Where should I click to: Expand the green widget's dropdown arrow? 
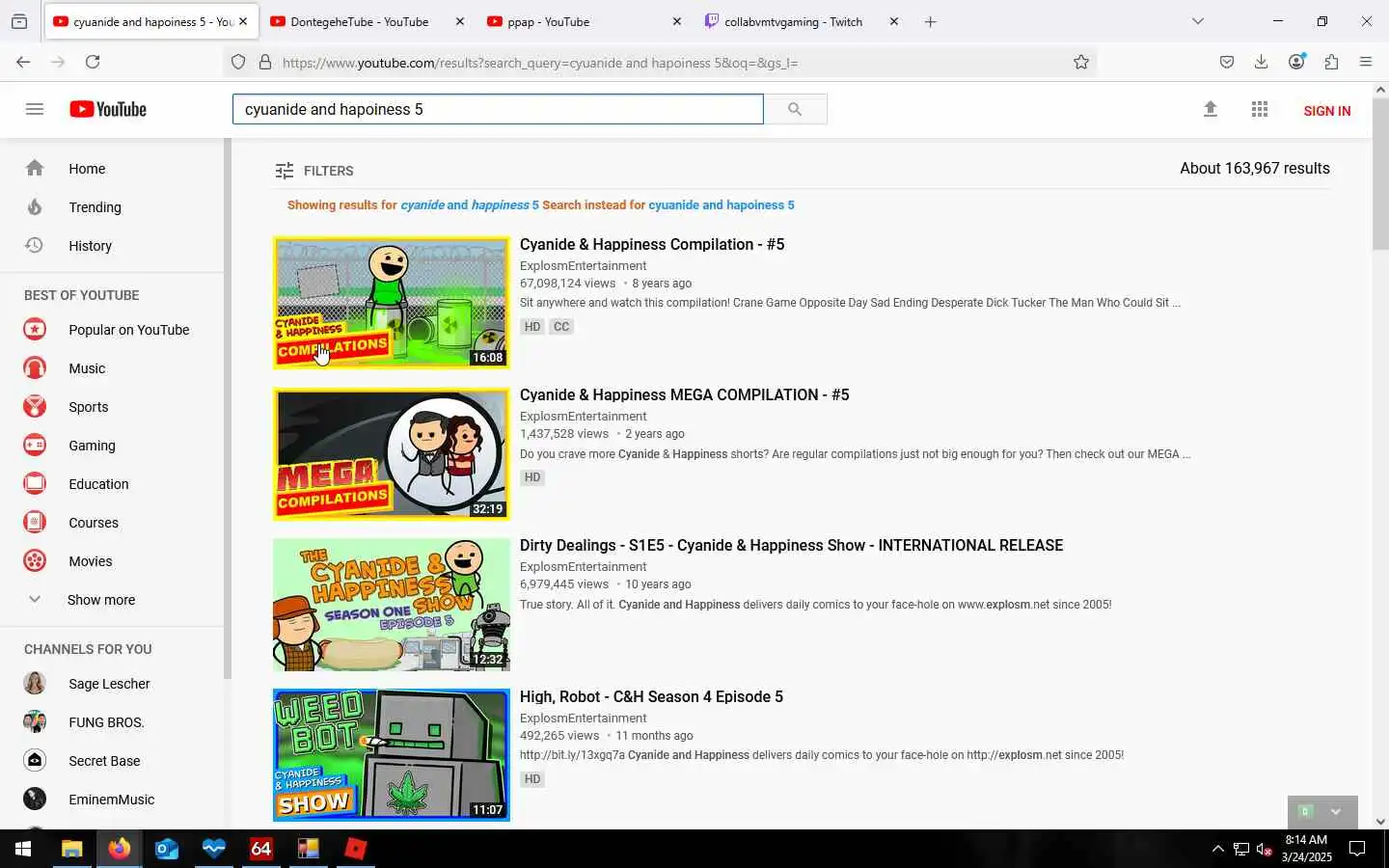tap(1336, 811)
